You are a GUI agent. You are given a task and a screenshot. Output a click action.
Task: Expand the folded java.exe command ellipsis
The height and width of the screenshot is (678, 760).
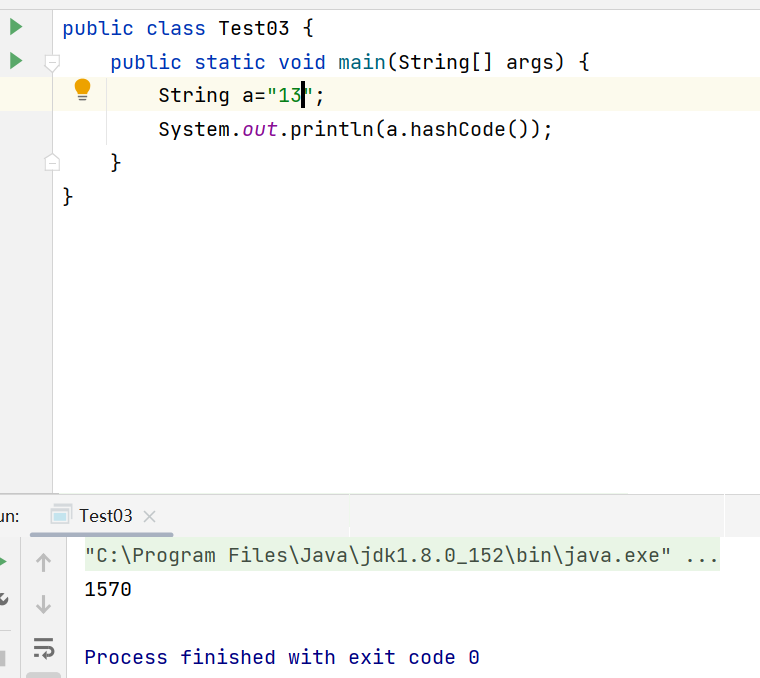click(x=703, y=556)
